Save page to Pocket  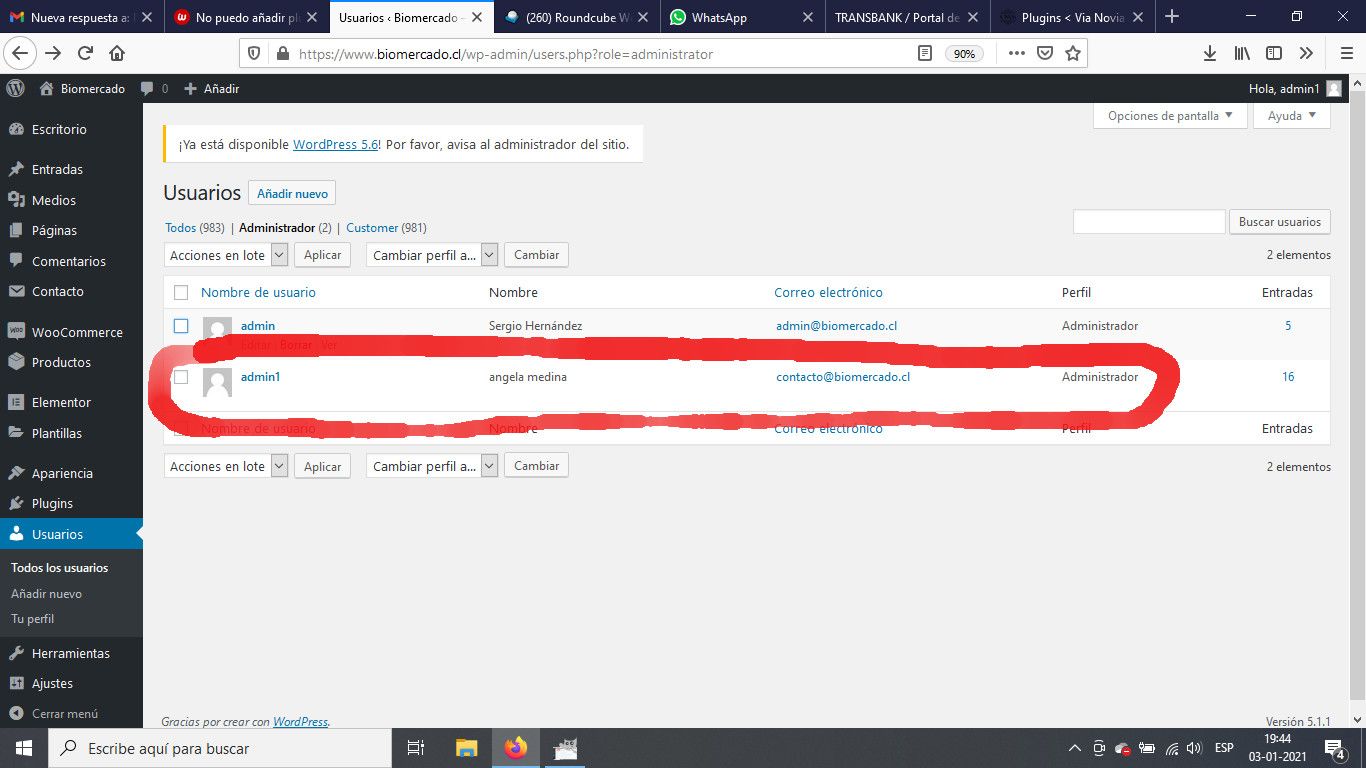pyautogui.click(x=1045, y=54)
